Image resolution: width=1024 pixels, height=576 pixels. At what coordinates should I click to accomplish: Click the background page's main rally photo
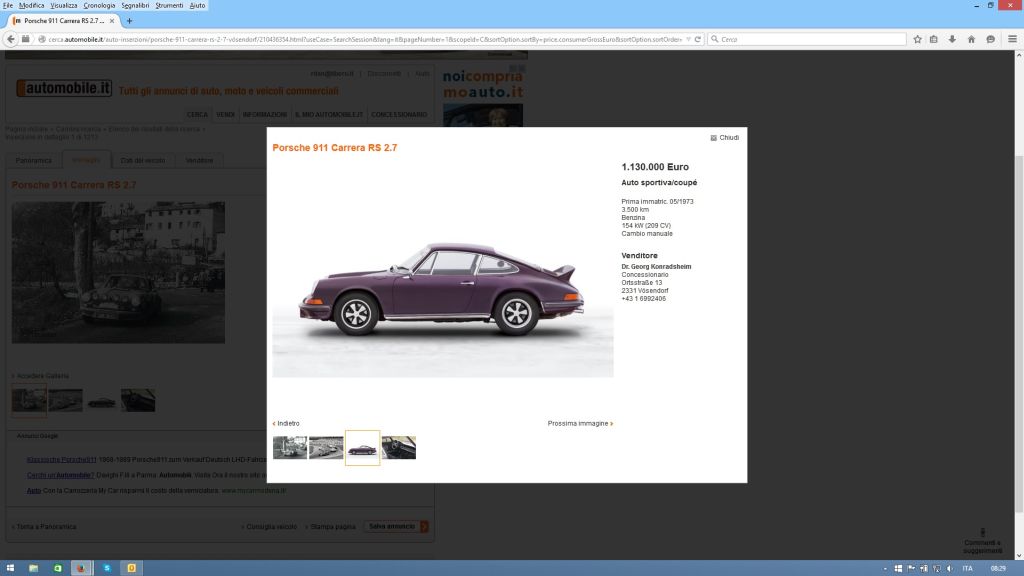click(x=118, y=272)
